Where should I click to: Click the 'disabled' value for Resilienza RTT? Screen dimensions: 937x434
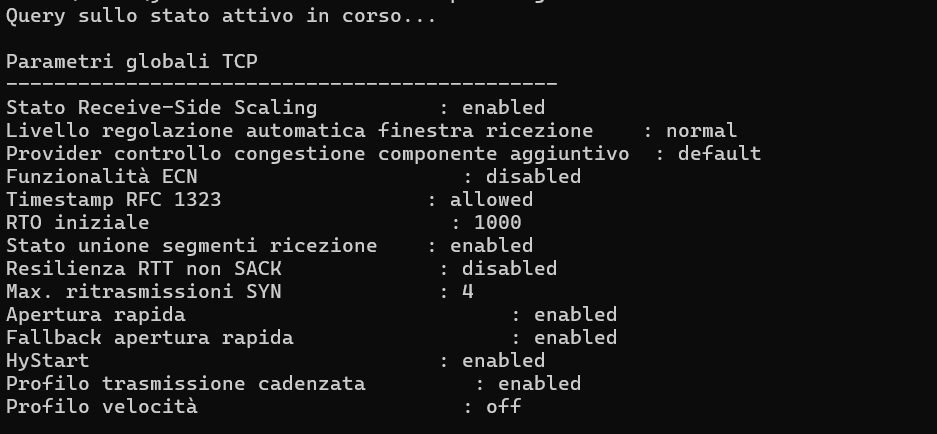(509, 269)
